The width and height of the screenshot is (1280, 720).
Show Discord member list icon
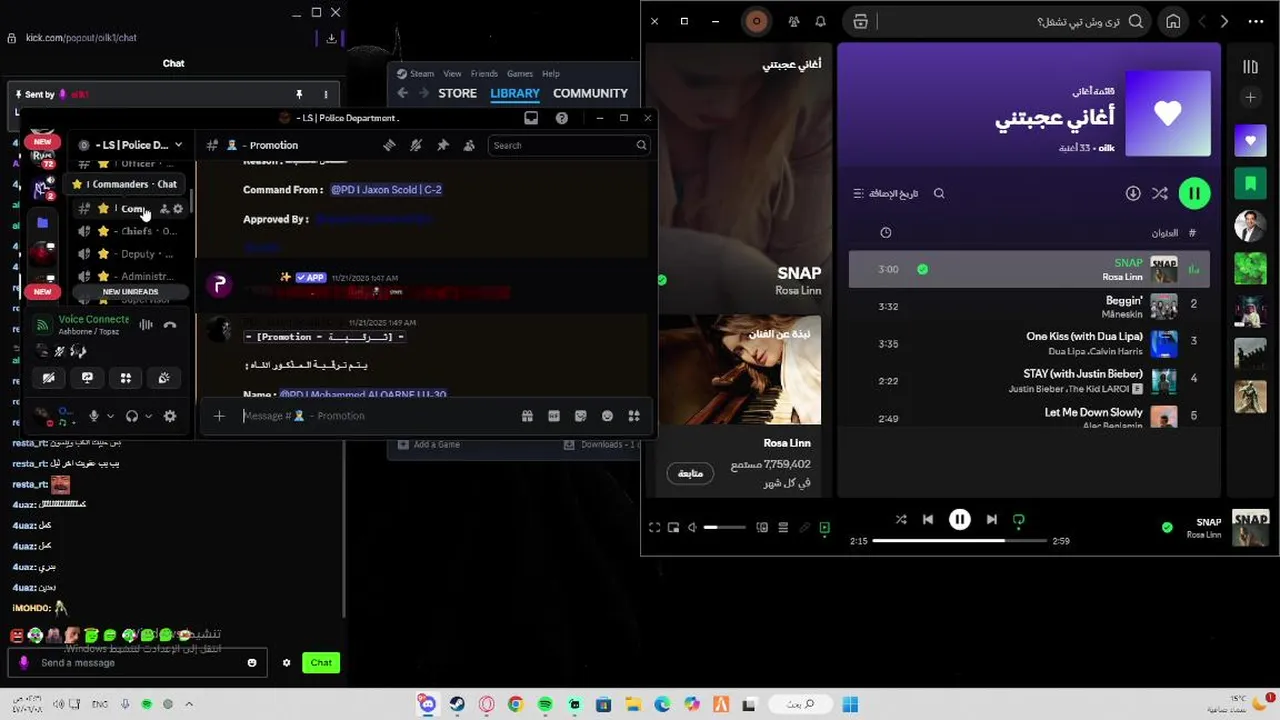click(x=469, y=145)
